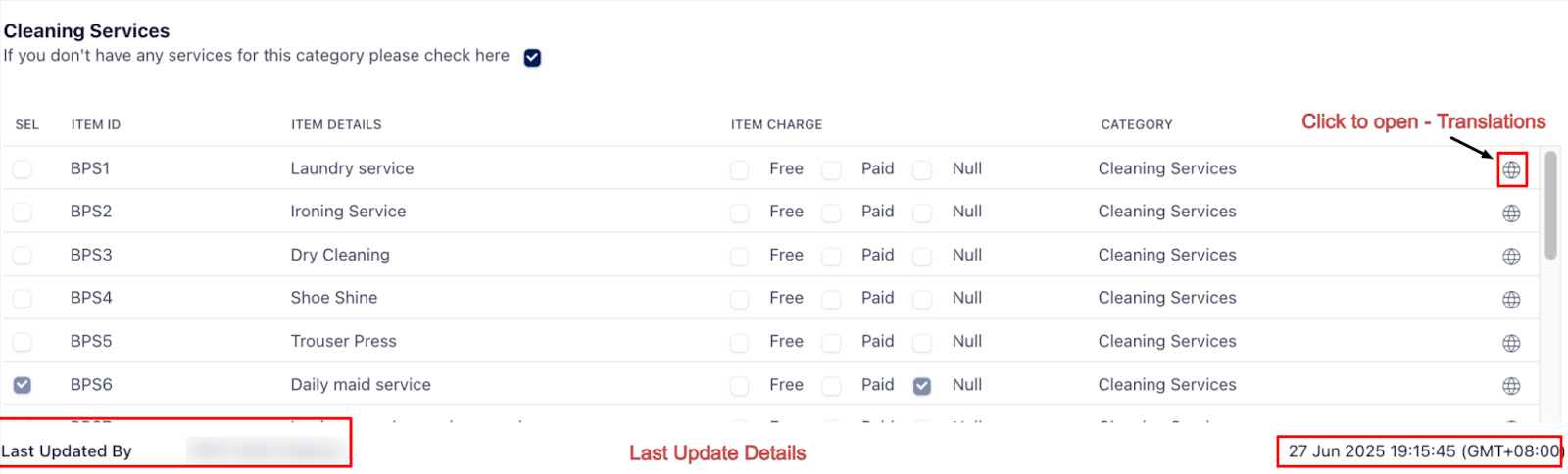This screenshot has width=1568, height=474.
Task: Click the CATEGORY column header
Action: tap(1137, 124)
